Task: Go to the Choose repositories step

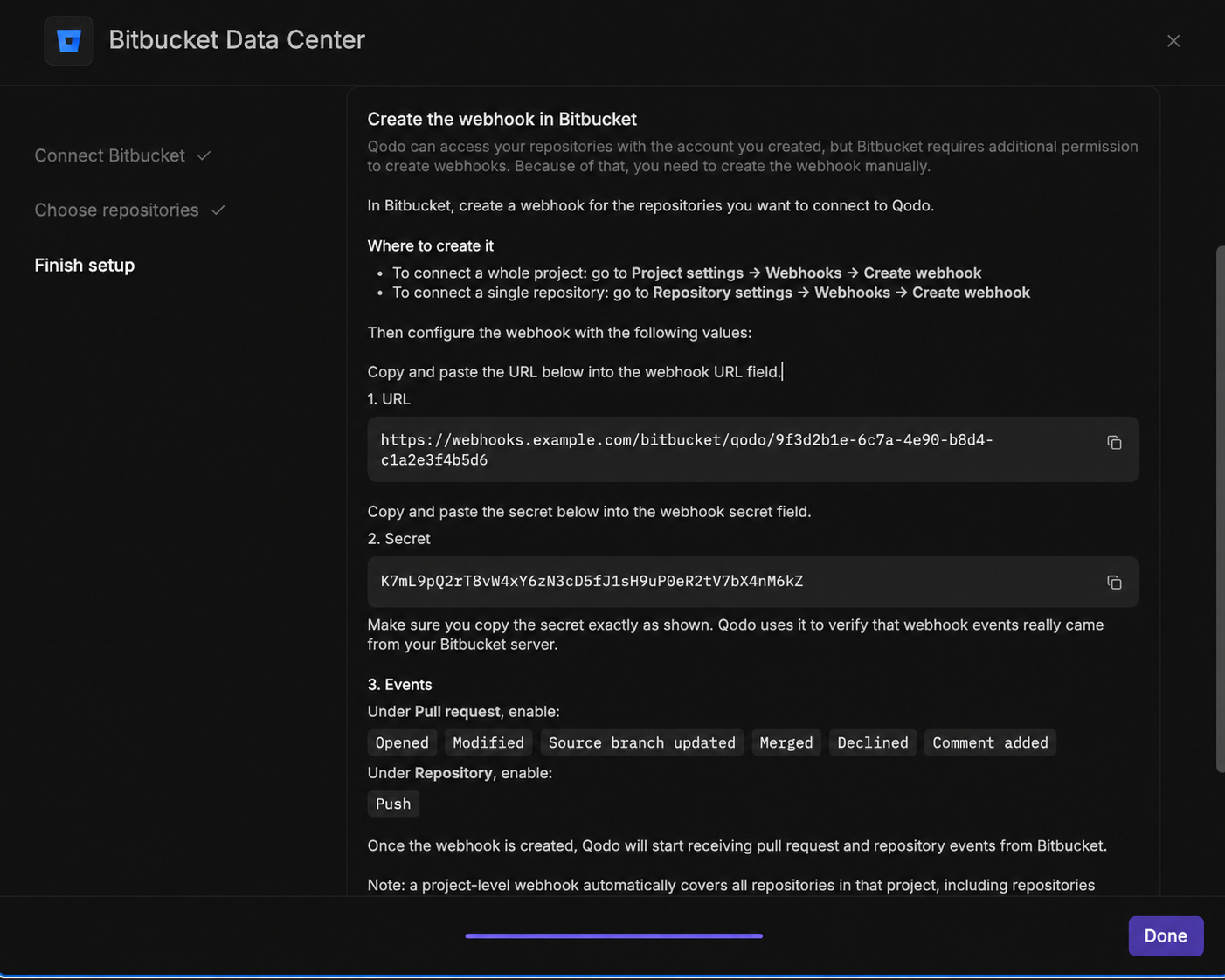Action: [x=117, y=210]
